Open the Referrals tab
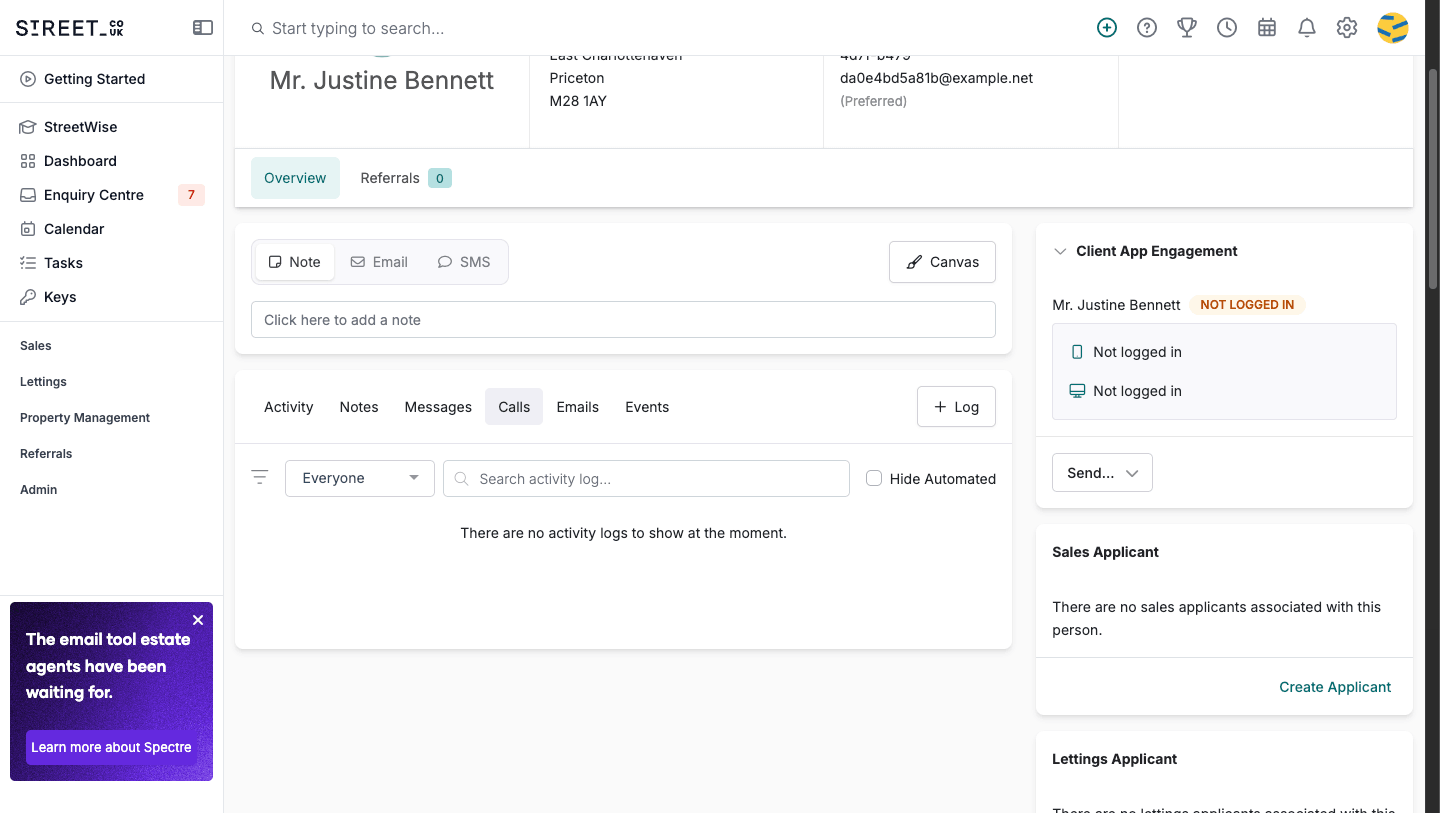 point(406,178)
